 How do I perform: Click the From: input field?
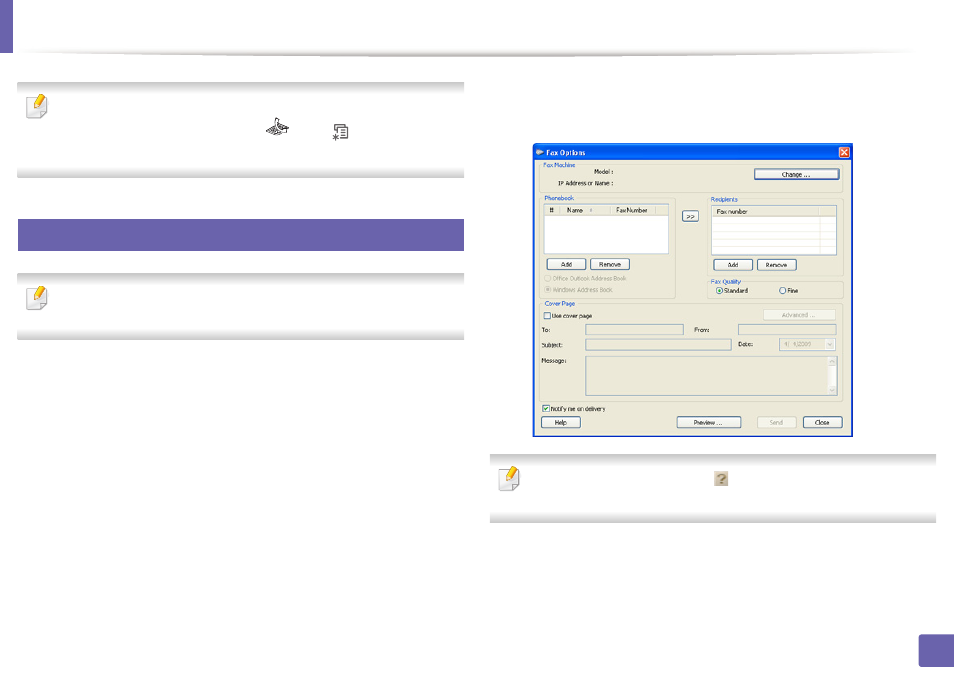787,330
